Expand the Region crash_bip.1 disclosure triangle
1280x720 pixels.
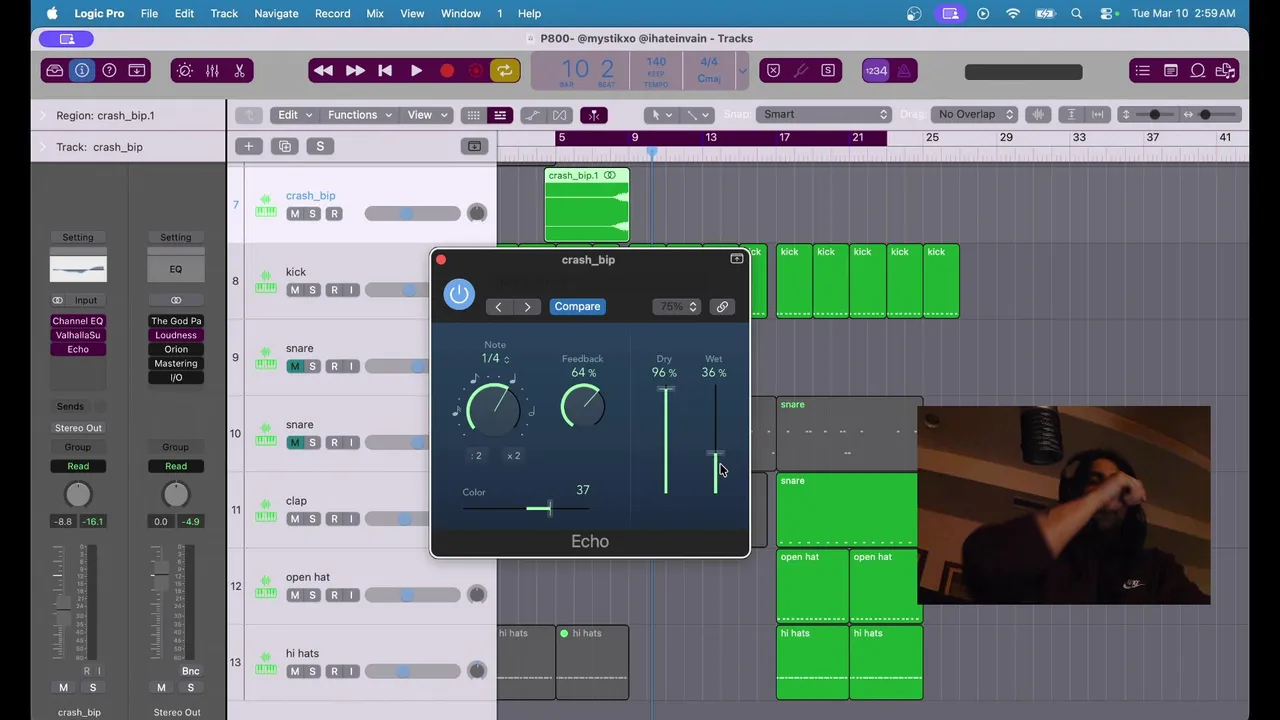42,116
